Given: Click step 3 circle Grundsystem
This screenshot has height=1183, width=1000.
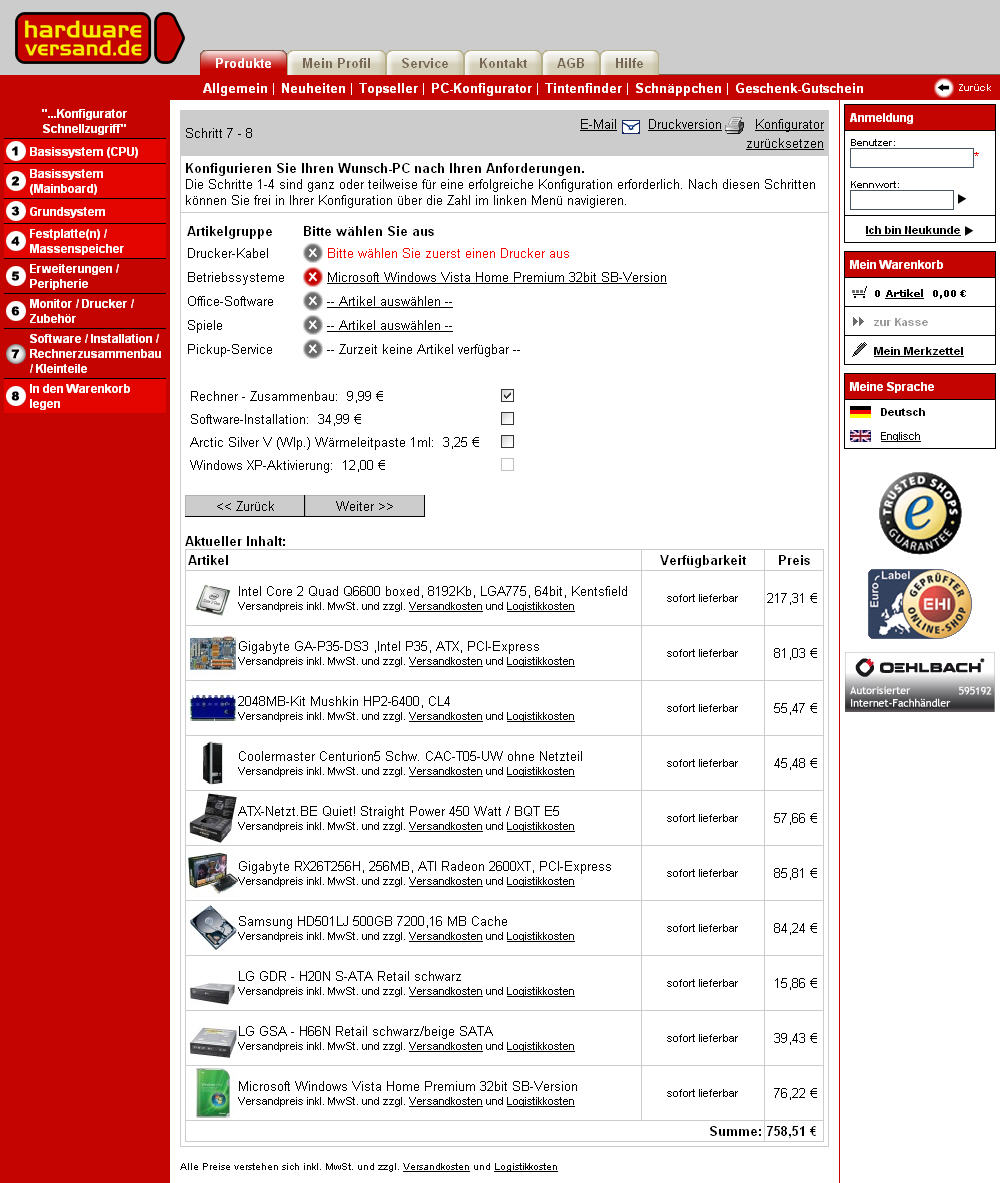Looking at the screenshot, I should click(16, 211).
